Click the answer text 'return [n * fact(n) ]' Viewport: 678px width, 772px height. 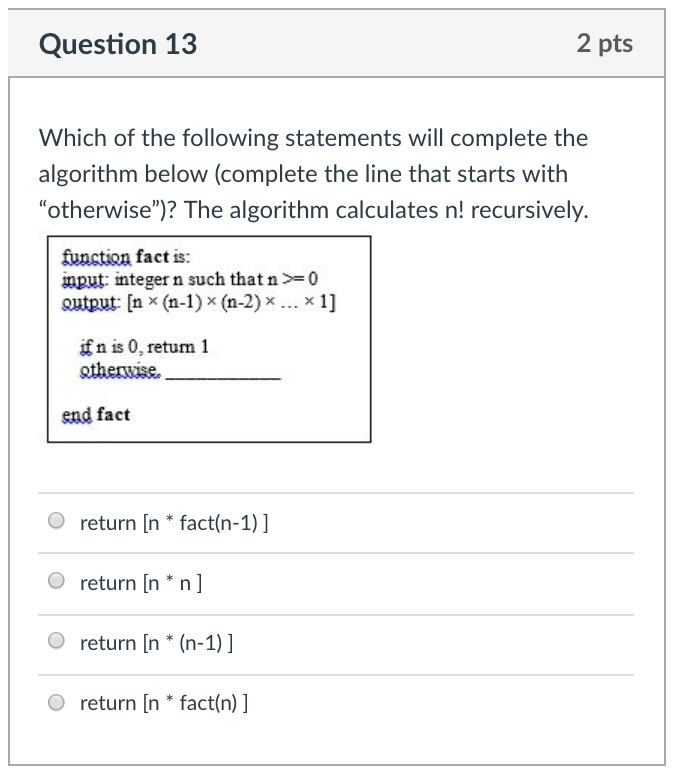tap(164, 703)
